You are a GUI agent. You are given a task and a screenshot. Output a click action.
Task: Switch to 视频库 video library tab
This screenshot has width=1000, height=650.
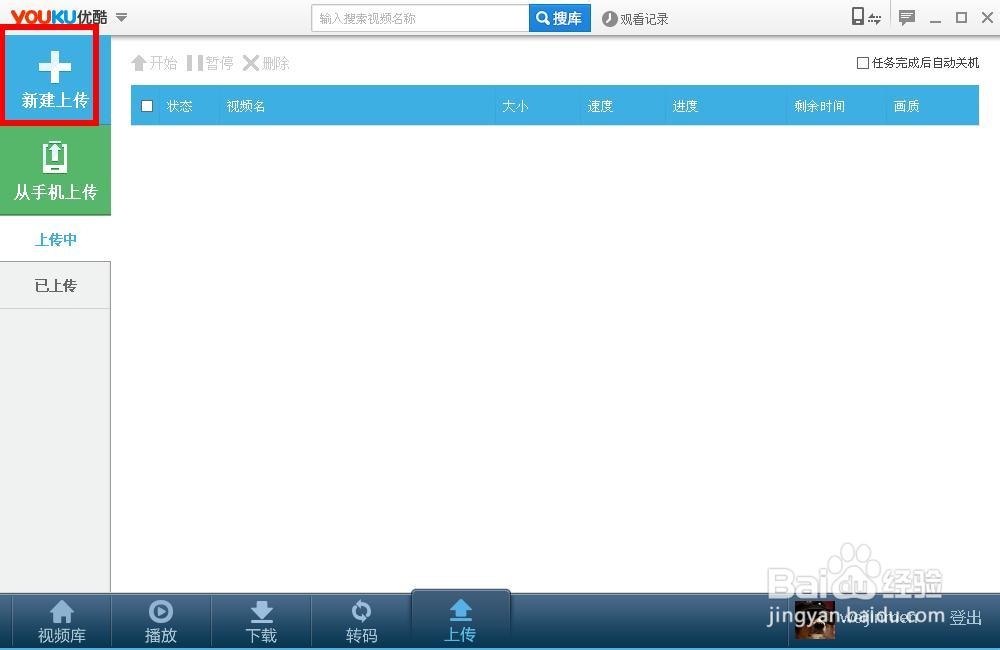pos(62,622)
